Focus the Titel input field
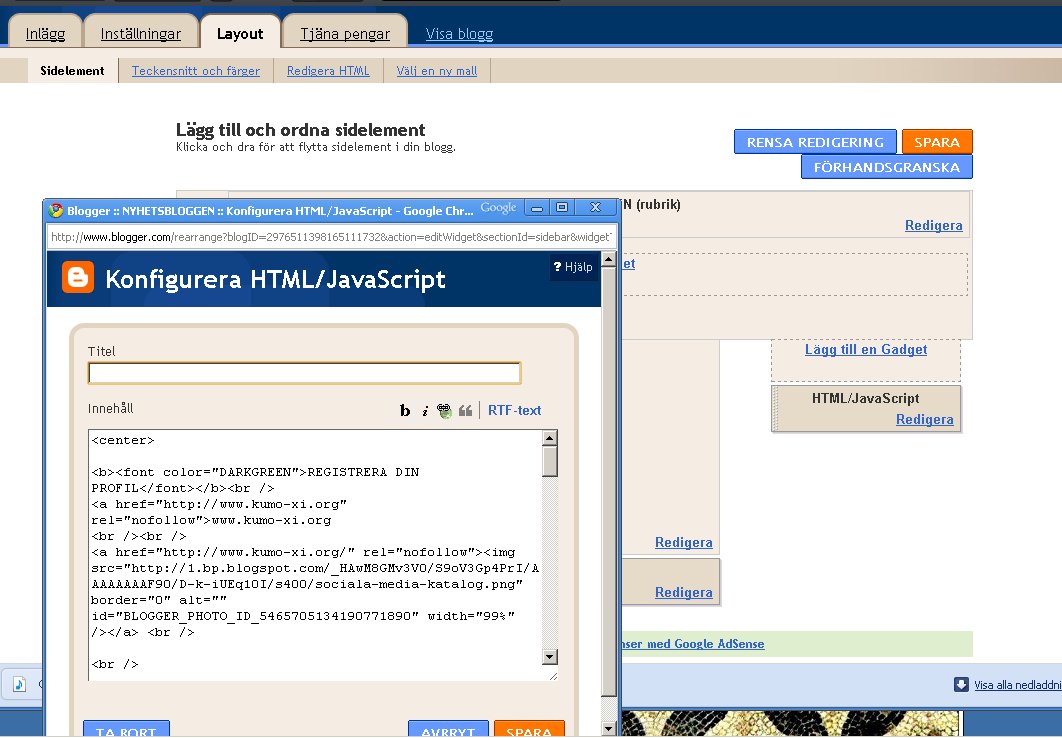The image size is (1062, 738). pos(304,373)
